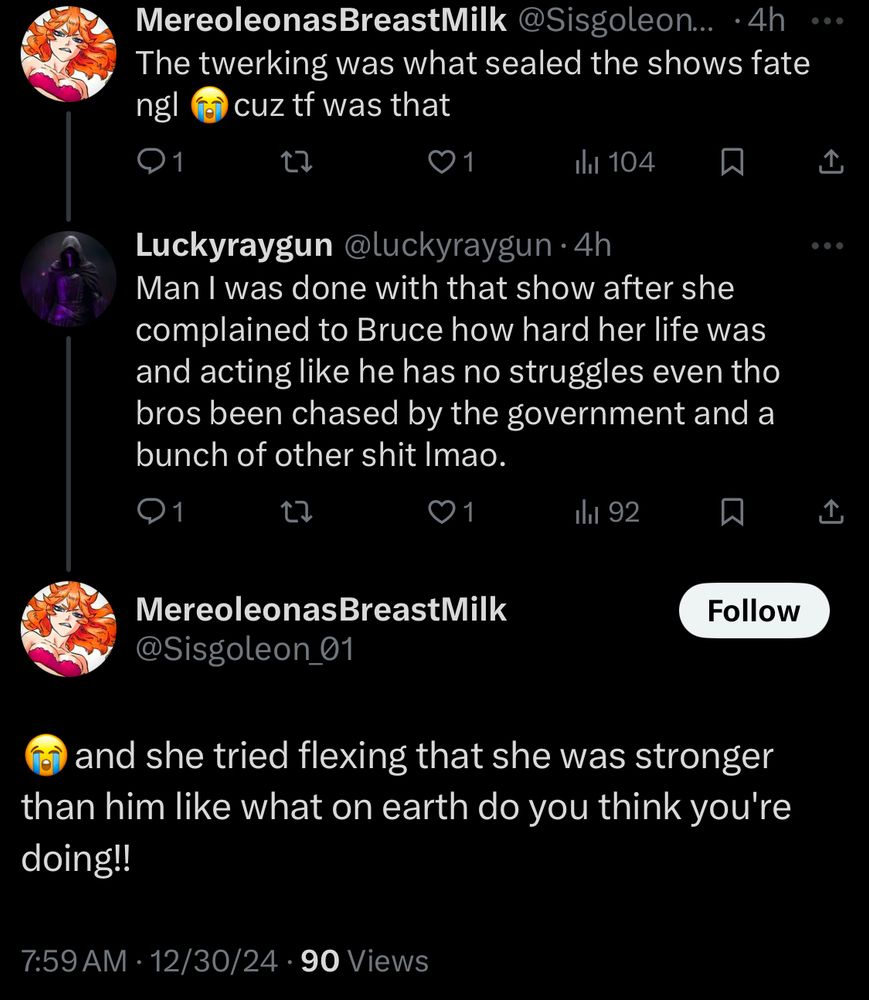
Task: Open the Luckyraygun display name
Action: tap(235, 246)
